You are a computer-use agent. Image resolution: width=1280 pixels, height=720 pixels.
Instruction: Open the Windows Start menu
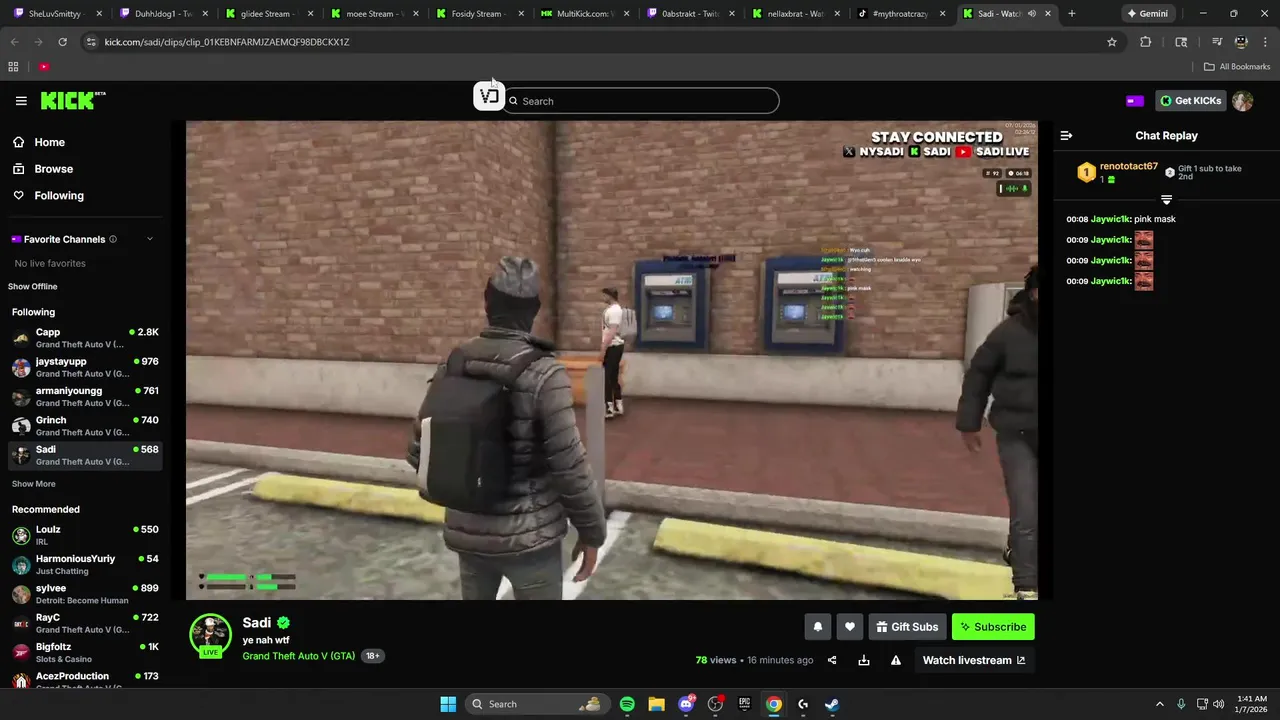448,704
